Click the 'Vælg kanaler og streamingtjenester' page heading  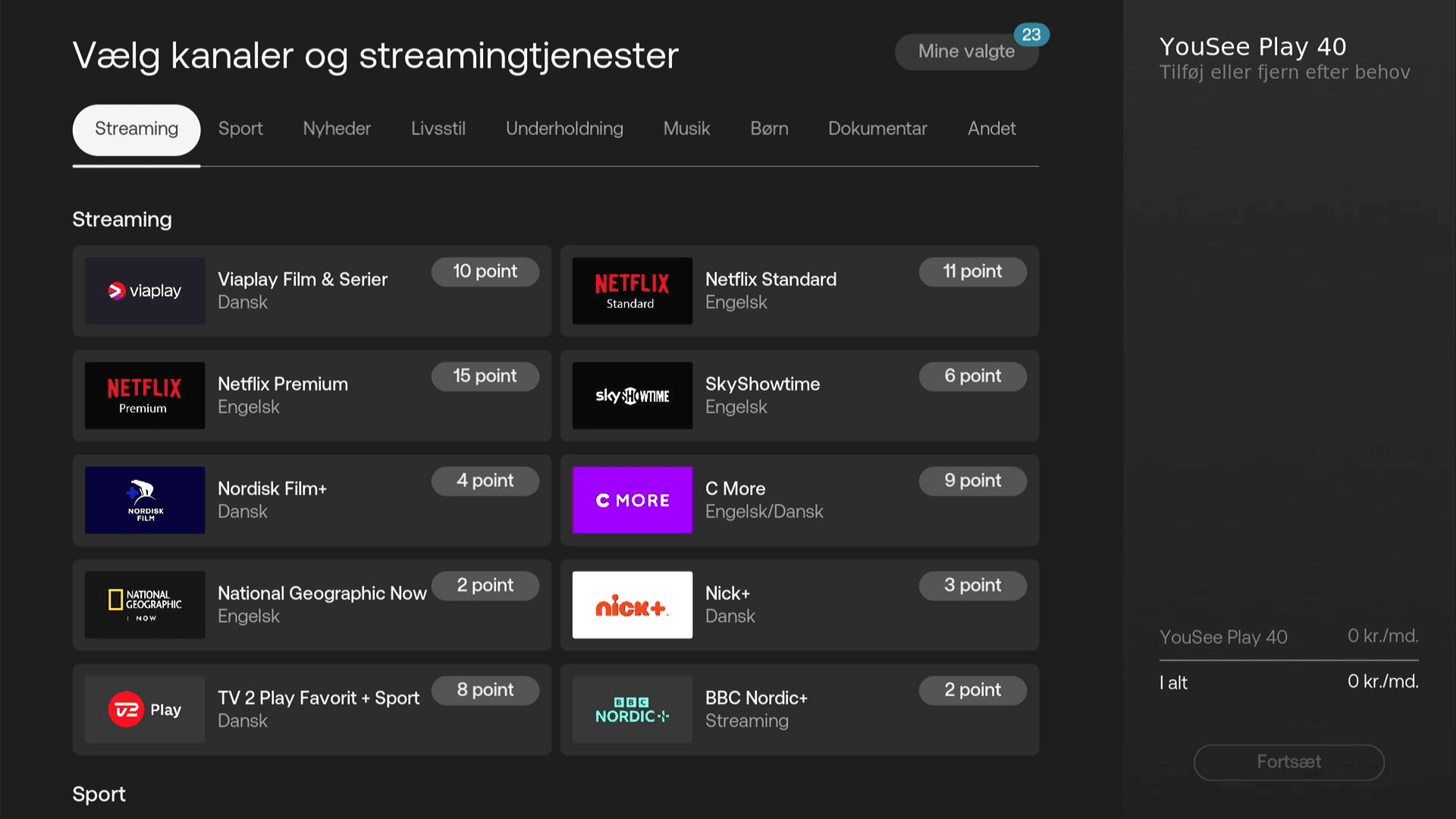click(x=375, y=56)
